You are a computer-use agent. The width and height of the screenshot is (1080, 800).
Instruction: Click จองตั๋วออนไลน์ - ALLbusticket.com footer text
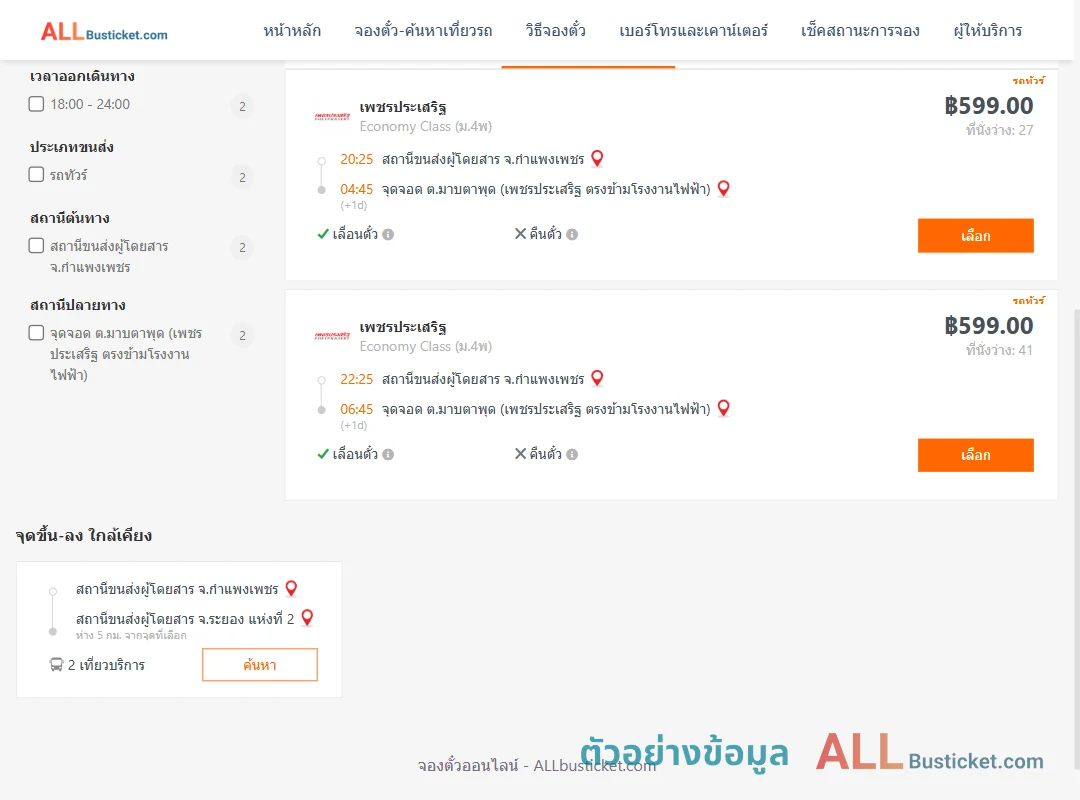(537, 766)
